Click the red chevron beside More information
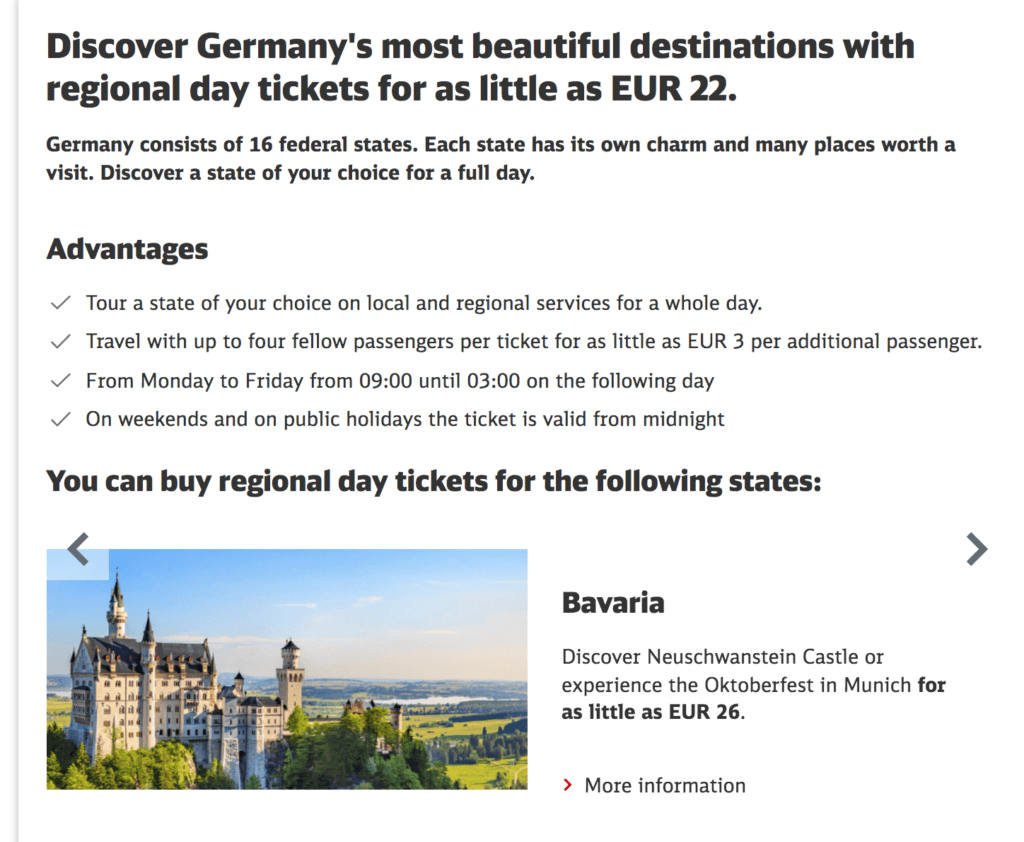Screen dimensions: 1024x842 [568, 786]
